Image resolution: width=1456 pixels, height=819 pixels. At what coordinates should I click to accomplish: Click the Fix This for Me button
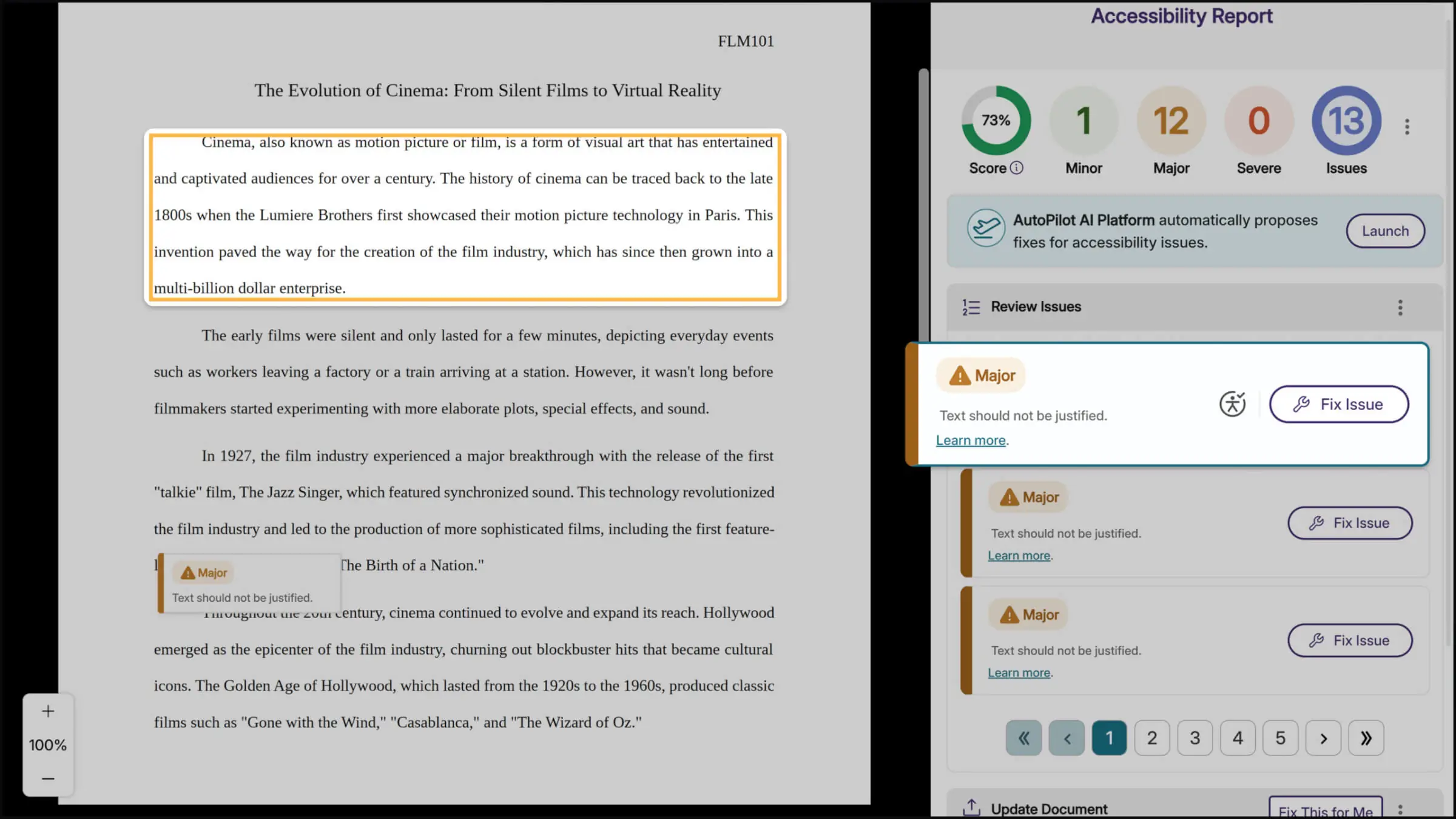(1326, 811)
